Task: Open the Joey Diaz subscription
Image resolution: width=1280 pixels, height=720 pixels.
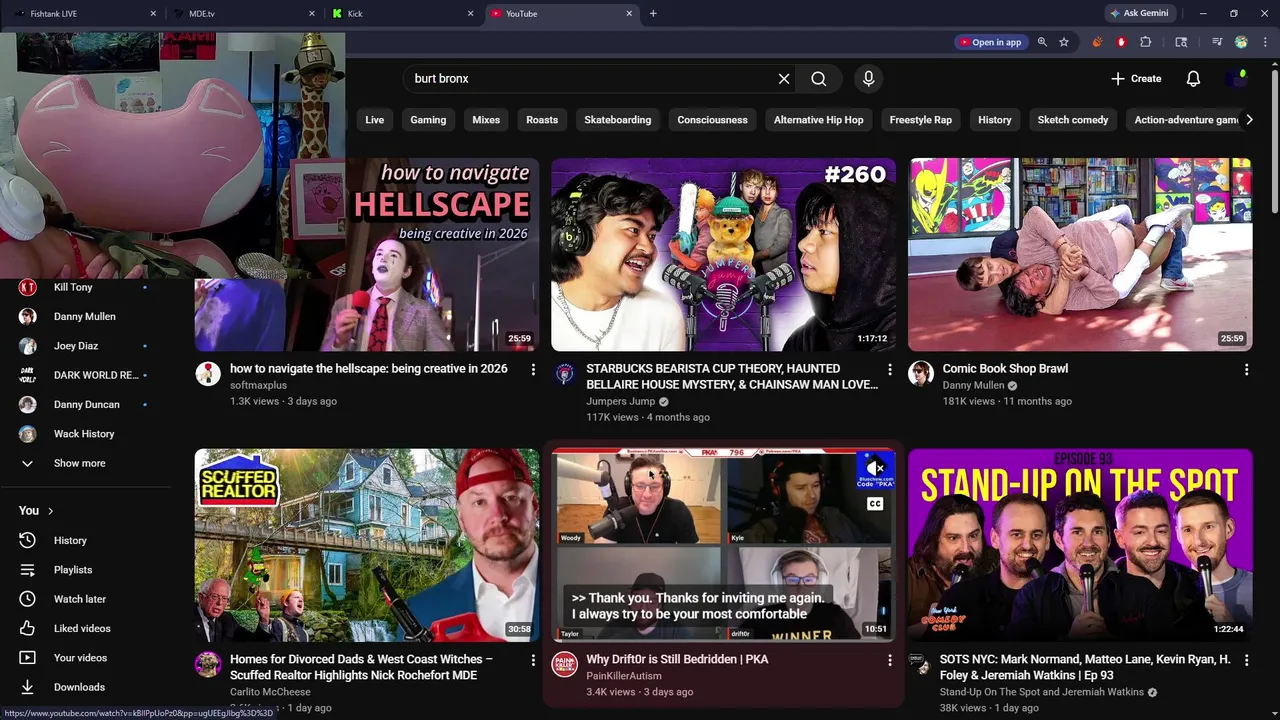Action: 86,346
